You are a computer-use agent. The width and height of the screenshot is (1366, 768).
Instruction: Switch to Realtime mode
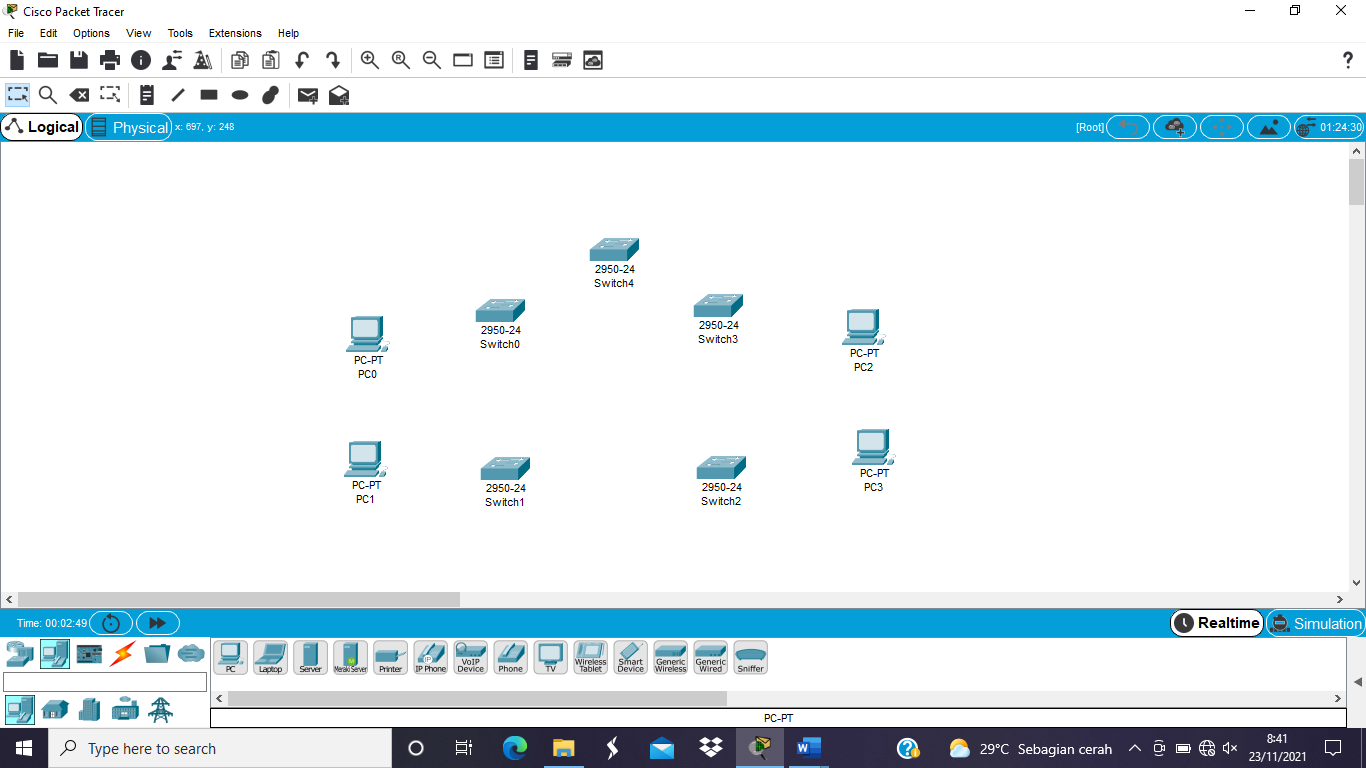(x=1217, y=623)
